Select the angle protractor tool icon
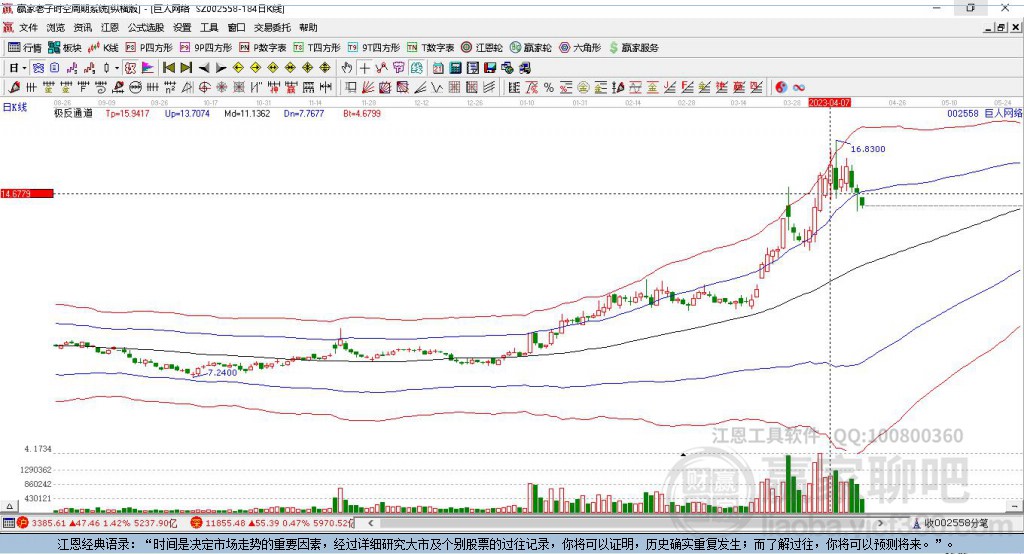The height and width of the screenshot is (554, 1024). [187, 87]
